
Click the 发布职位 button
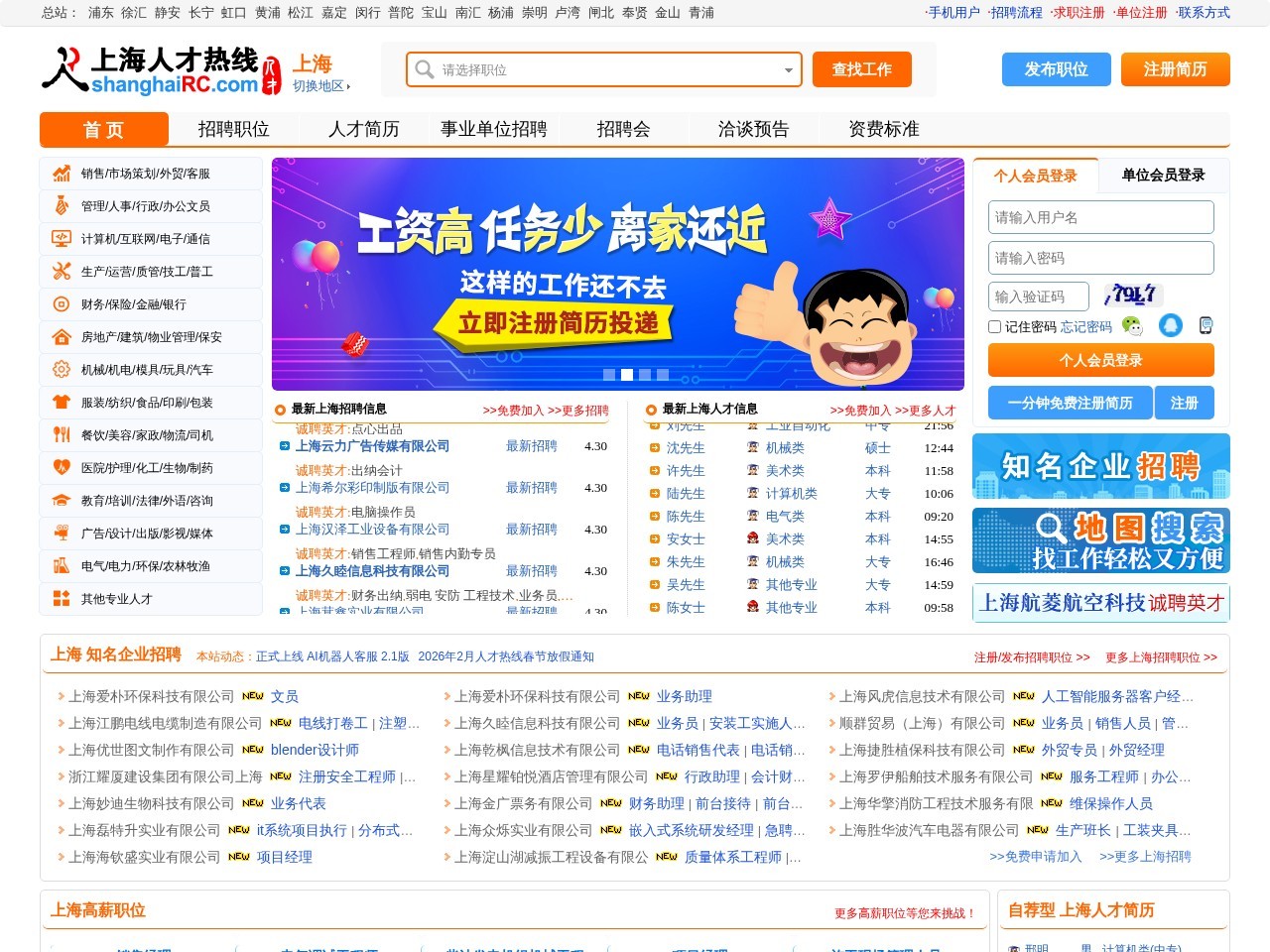(1057, 69)
